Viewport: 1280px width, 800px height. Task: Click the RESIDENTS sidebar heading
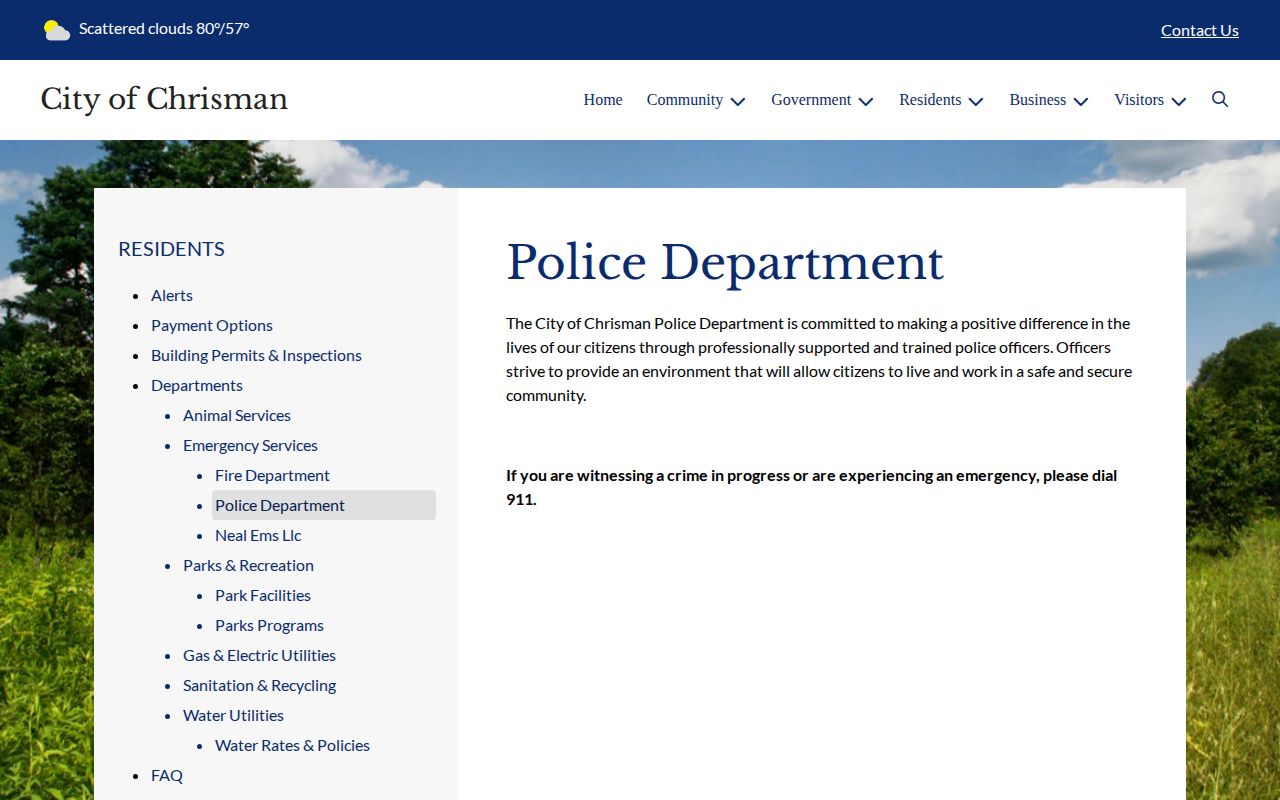point(171,249)
